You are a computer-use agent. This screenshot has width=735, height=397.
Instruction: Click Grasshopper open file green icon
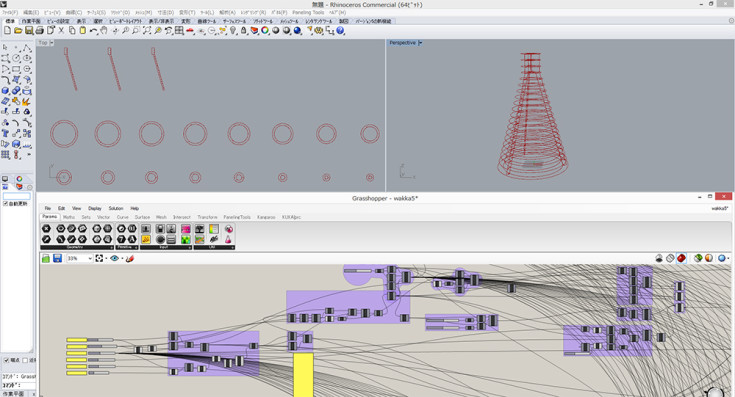point(46,258)
